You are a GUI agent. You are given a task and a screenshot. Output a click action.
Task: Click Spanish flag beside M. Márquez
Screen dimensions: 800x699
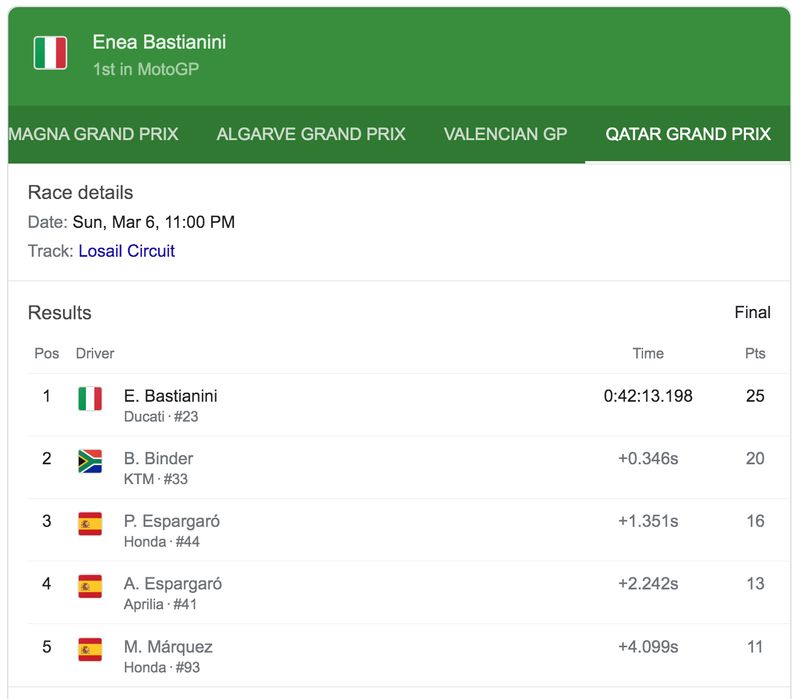(90, 649)
